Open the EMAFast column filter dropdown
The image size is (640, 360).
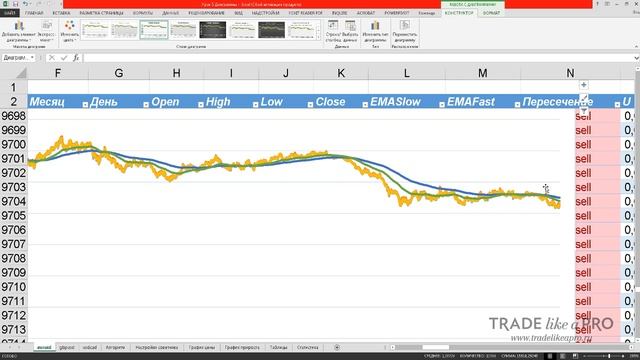[517, 104]
